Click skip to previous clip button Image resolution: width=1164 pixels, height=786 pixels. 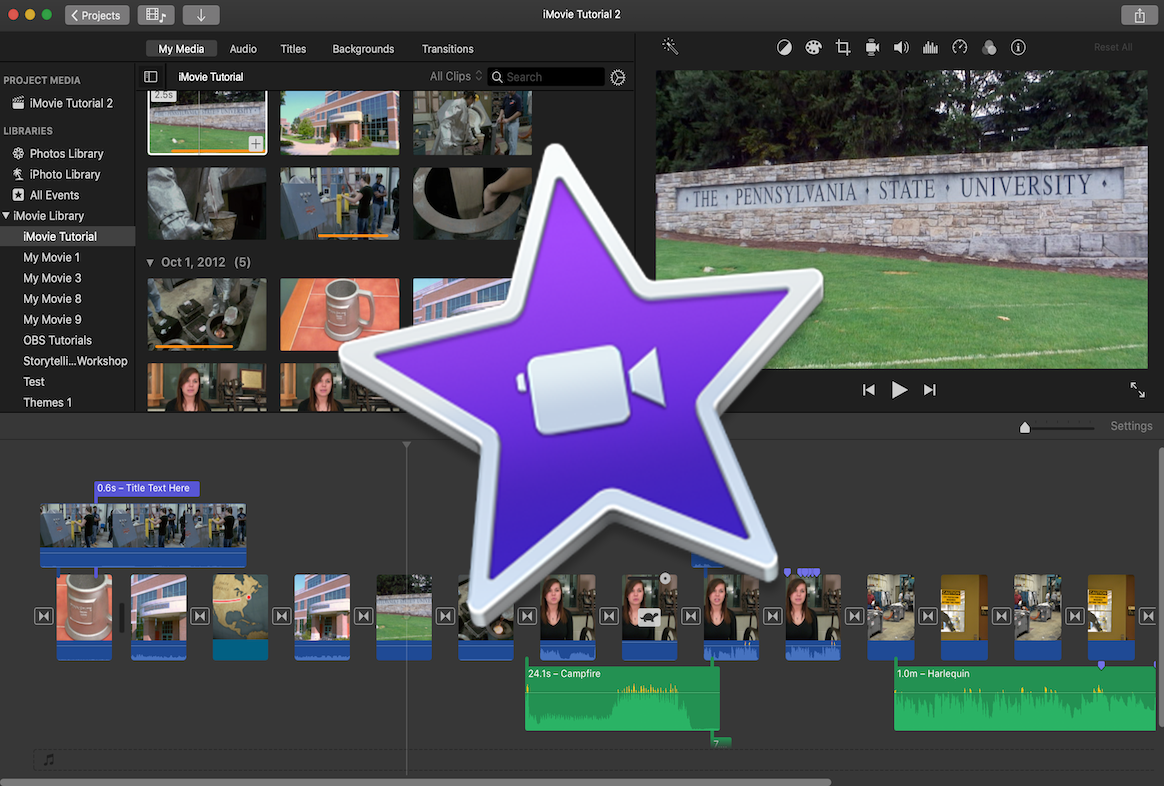coord(869,390)
